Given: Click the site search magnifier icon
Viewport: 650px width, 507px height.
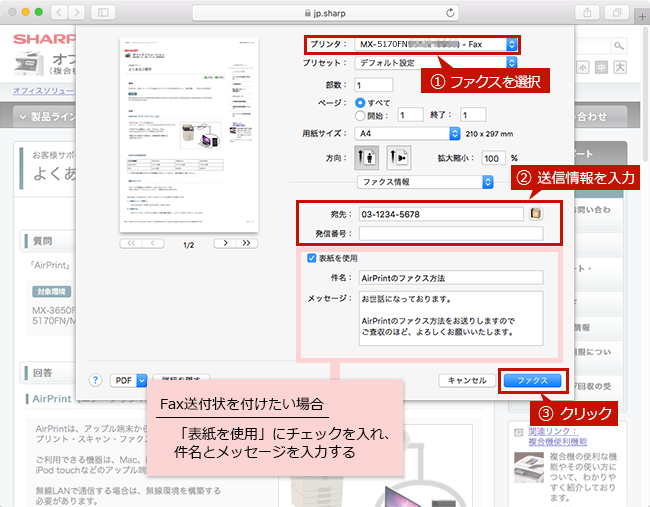Looking at the screenshot, I should [618, 46].
